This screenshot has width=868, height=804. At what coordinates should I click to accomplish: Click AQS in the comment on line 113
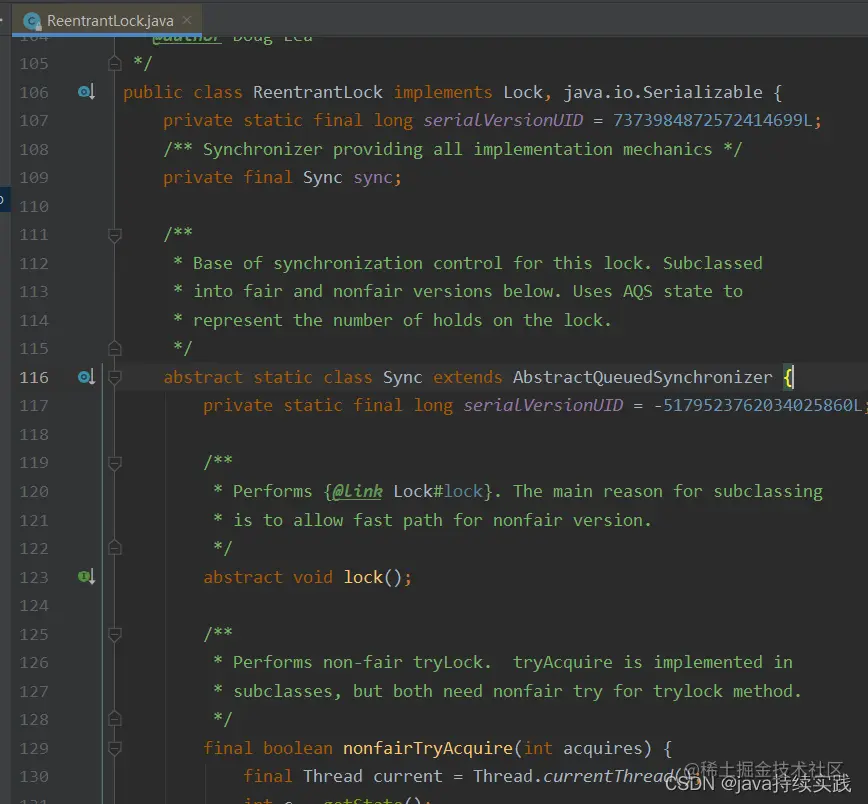[638, 291]
